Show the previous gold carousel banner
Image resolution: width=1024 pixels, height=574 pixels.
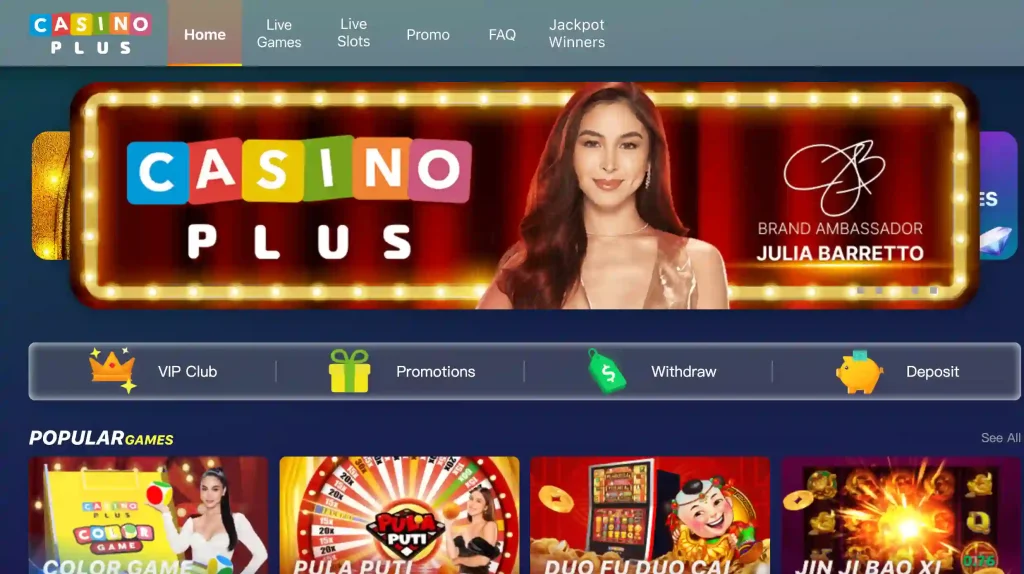(51, 195)
